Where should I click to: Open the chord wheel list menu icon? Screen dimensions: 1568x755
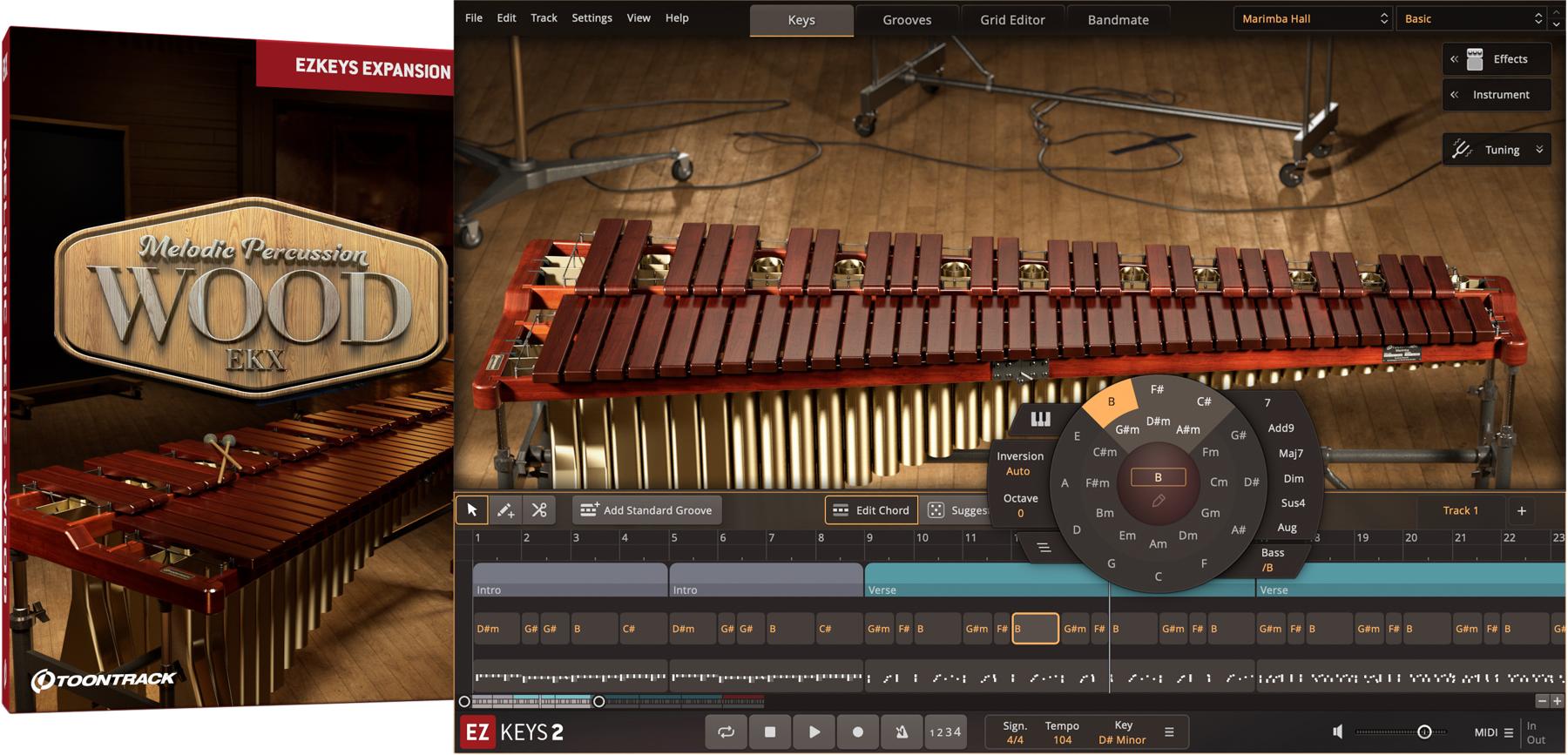coord(1044,548)
